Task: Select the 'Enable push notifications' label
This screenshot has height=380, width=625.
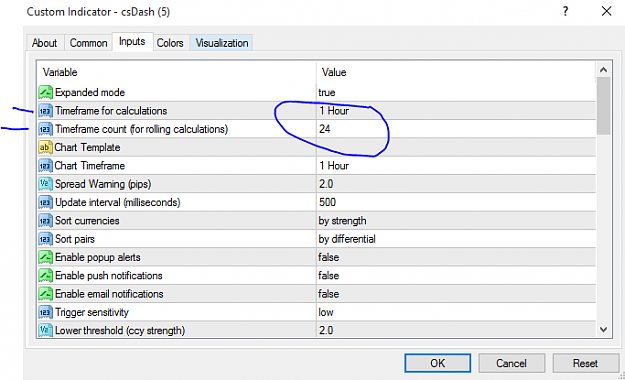Action: click(108, 276)
